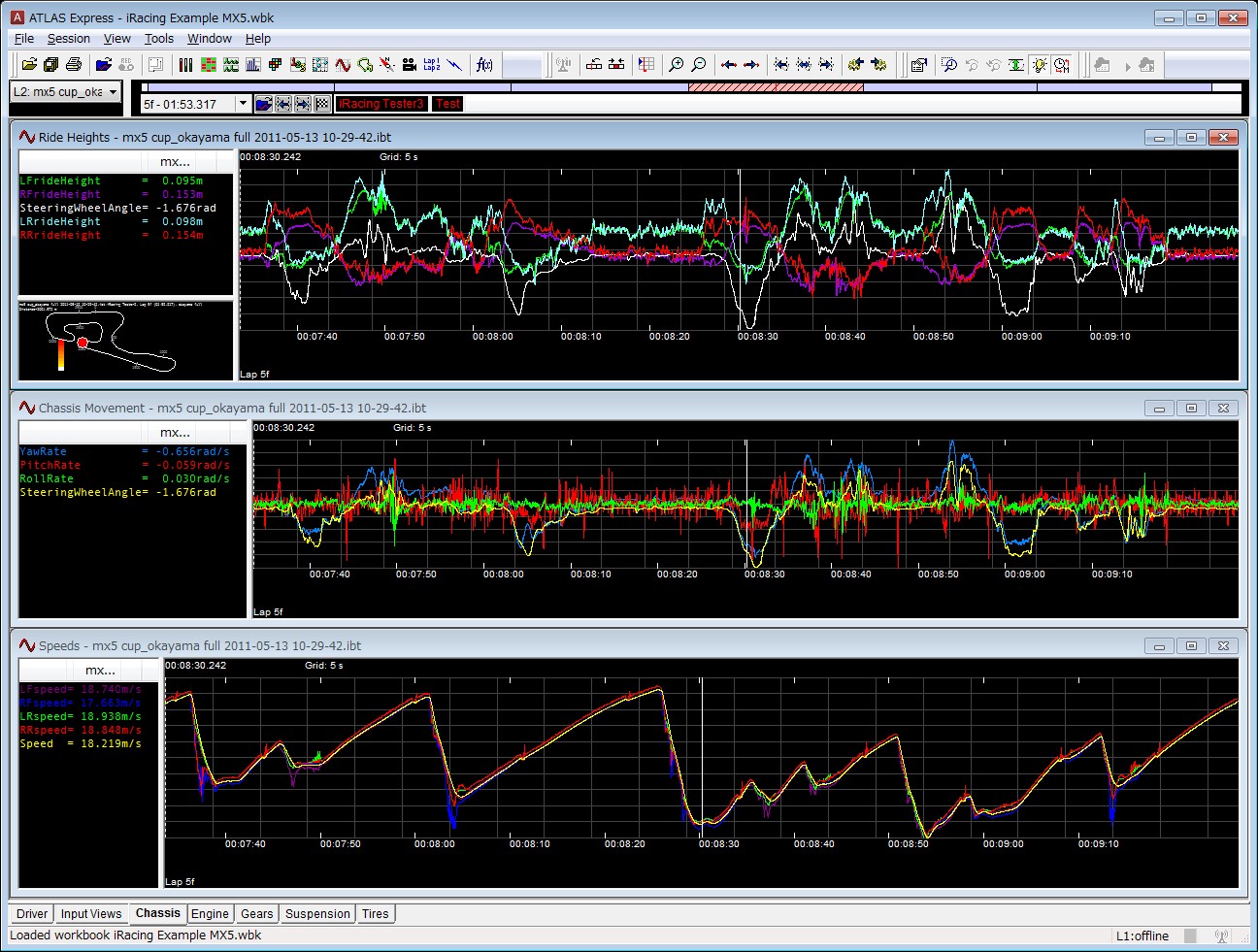Click the red-green grid display icon

pos(209,64)
